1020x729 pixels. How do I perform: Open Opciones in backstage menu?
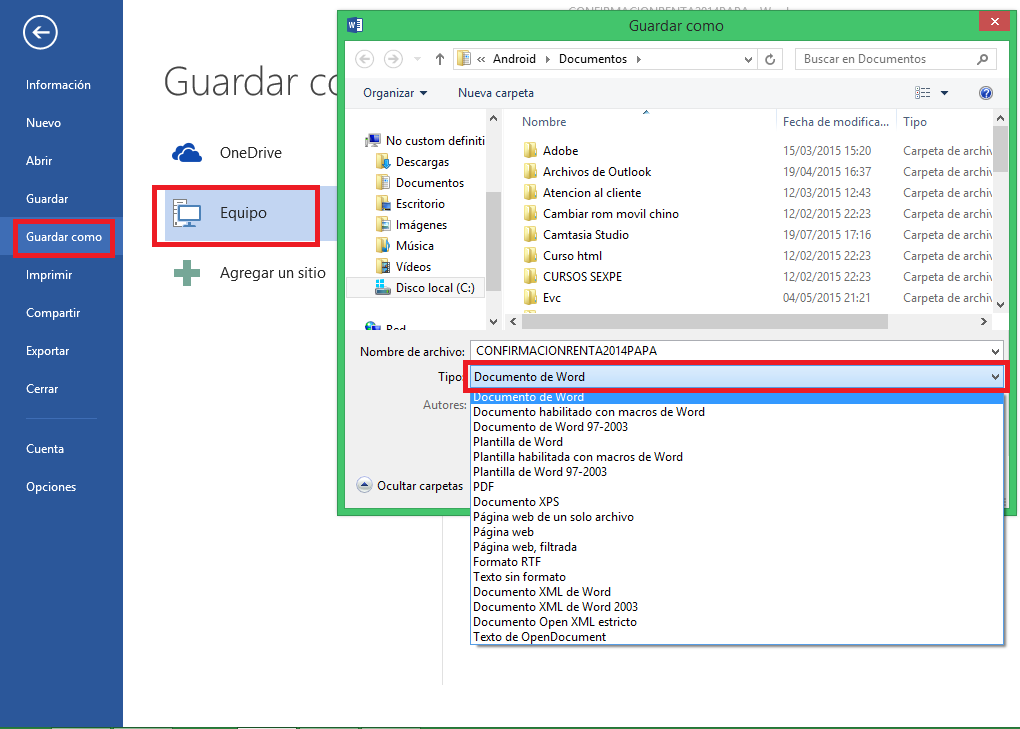tap(51, 487)
